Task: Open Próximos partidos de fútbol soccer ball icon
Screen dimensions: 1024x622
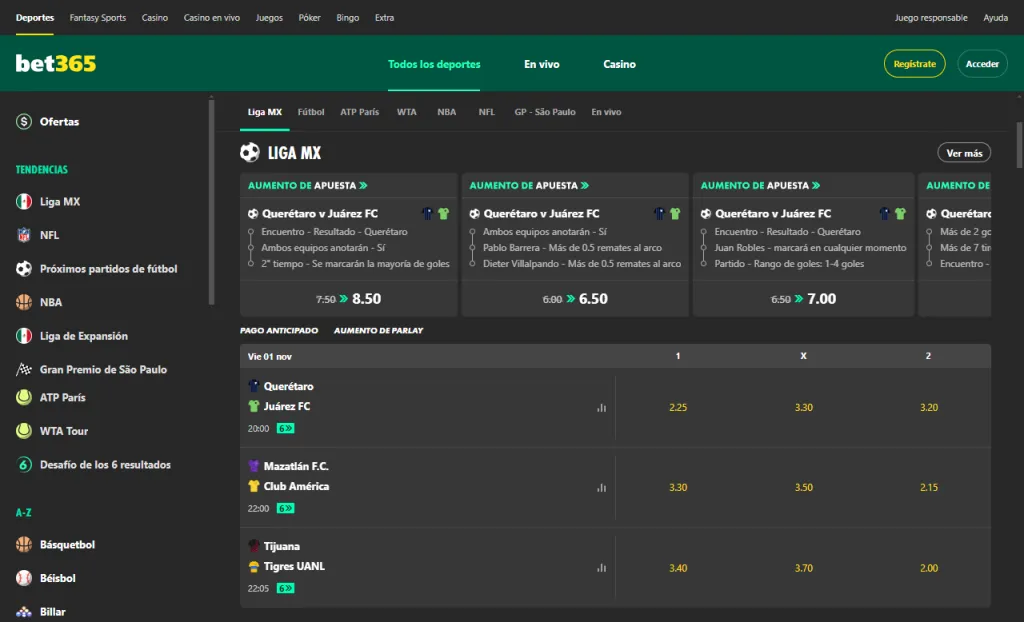Action: (25, 268)
